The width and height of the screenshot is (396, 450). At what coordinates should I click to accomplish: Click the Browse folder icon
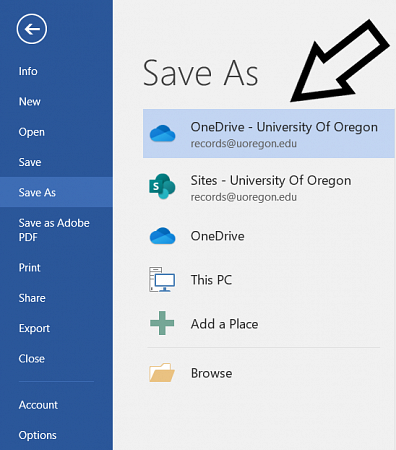click(x=162, y=372)
